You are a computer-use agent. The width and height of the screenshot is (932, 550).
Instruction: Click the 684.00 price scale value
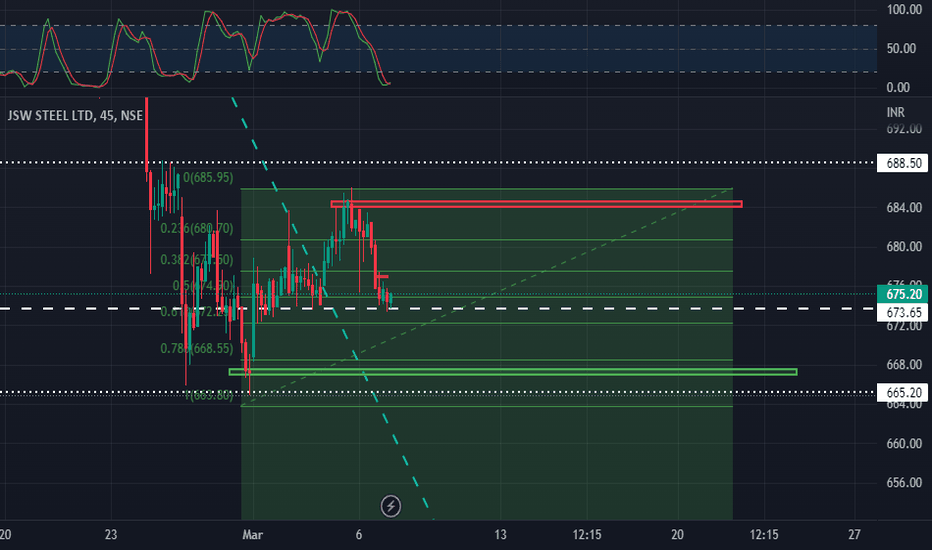point(904,208)
